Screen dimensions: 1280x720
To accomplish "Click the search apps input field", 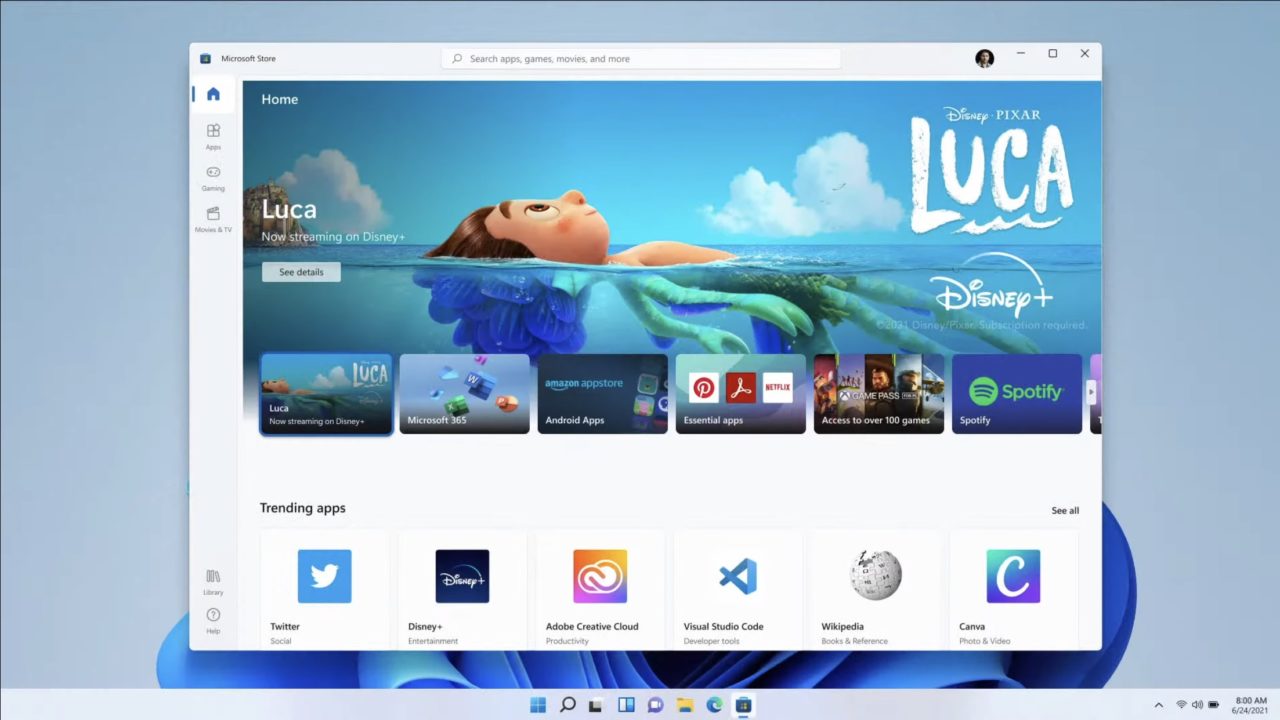I will (640, 58).
